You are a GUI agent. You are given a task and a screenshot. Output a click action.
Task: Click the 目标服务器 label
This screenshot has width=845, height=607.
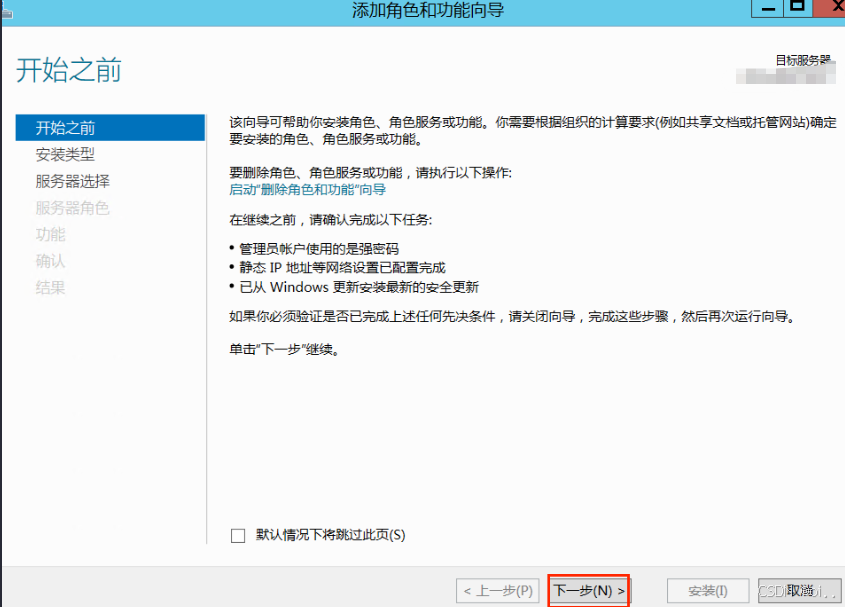pos(803,60)
